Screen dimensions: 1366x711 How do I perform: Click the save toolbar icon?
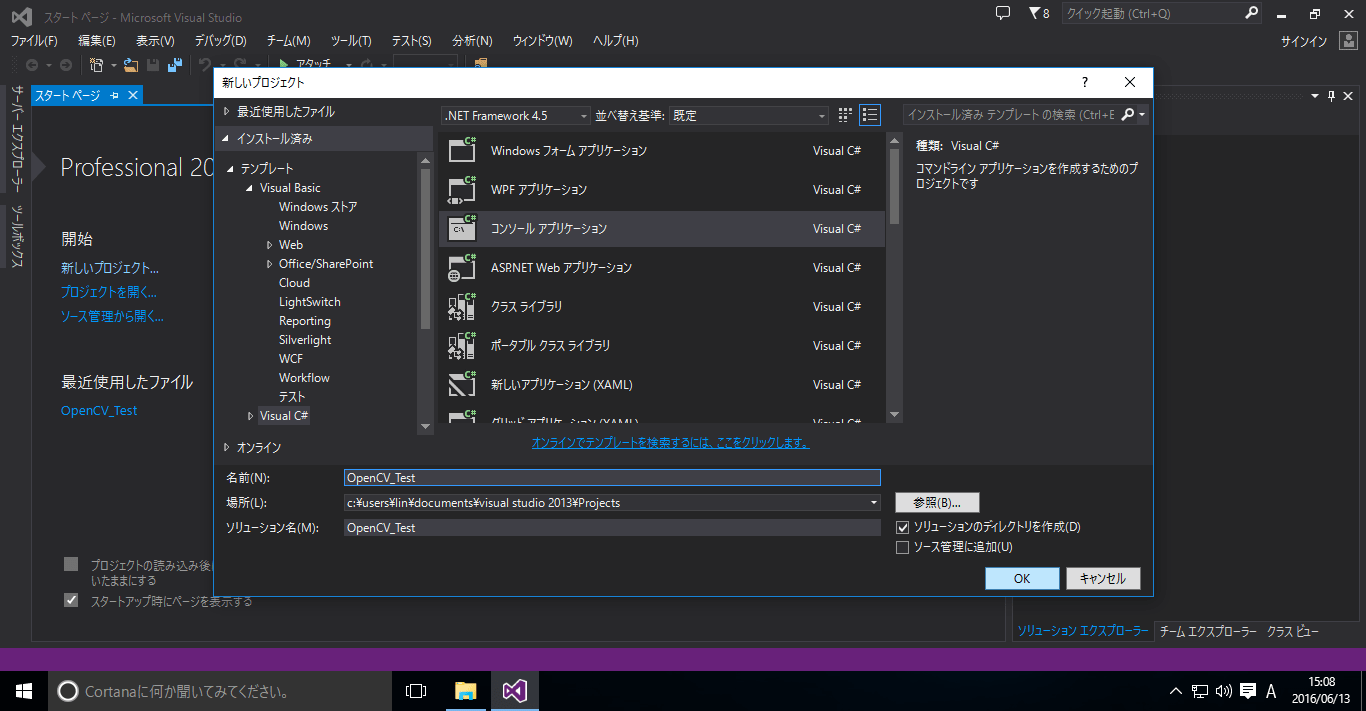(153, 65)
